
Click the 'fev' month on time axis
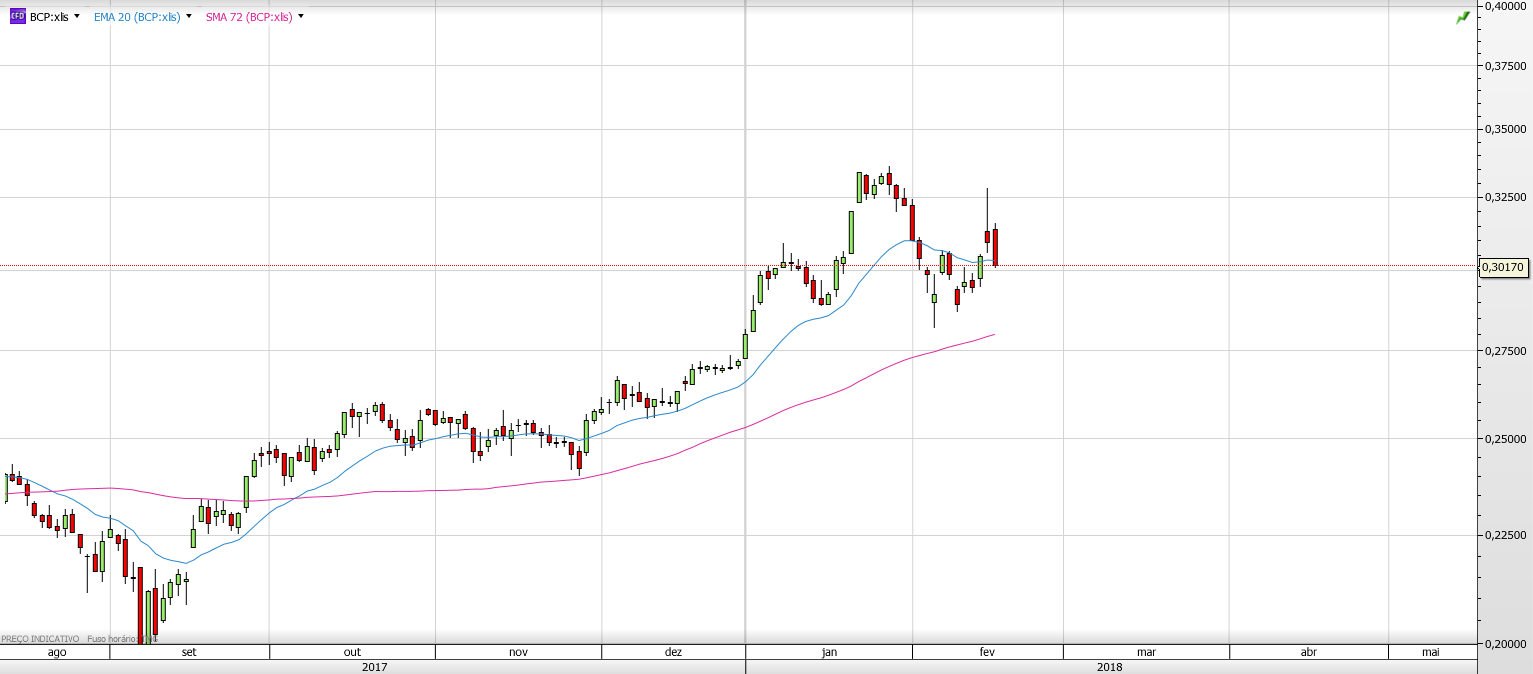tap(987, 652)
